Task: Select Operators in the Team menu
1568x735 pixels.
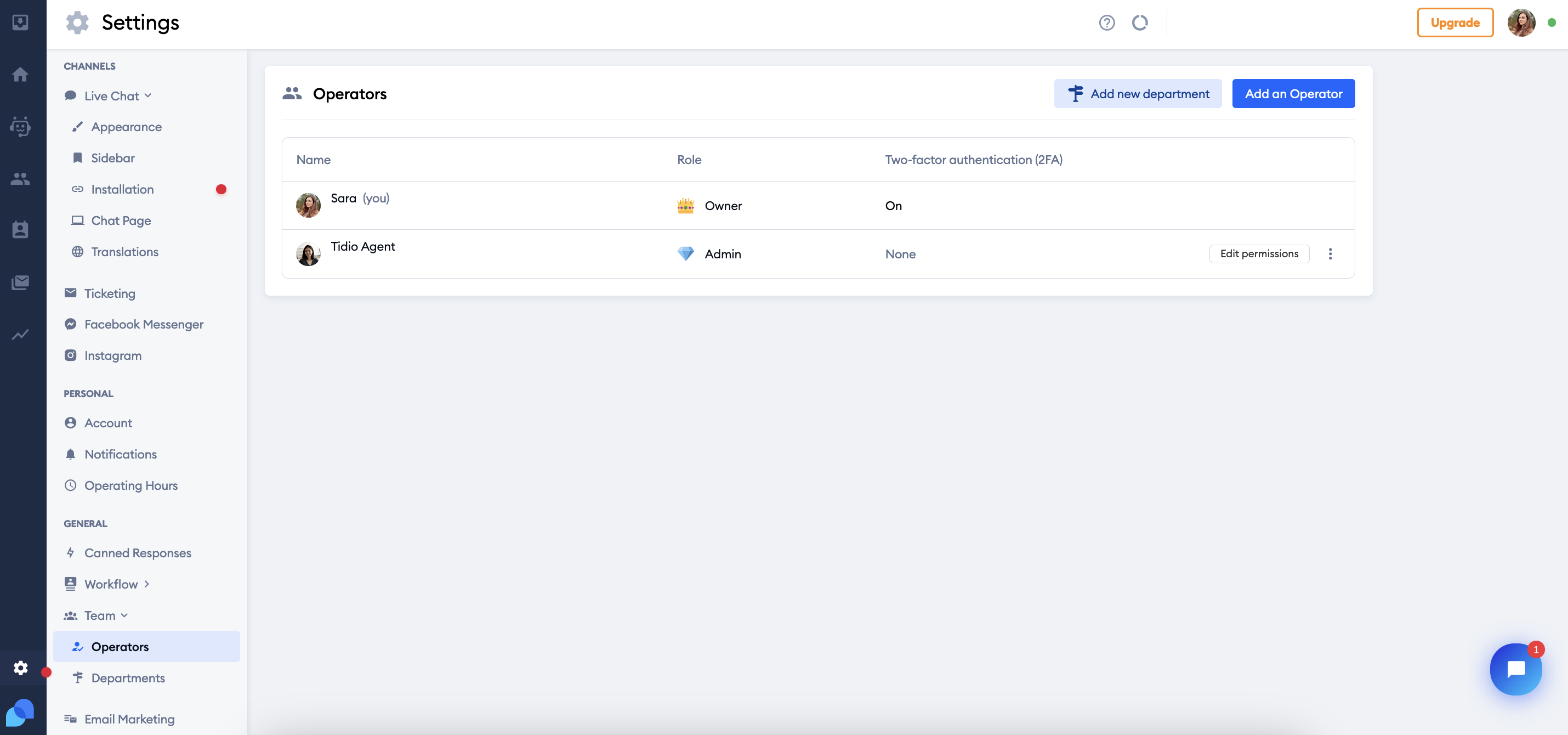Action: point(146,646)
